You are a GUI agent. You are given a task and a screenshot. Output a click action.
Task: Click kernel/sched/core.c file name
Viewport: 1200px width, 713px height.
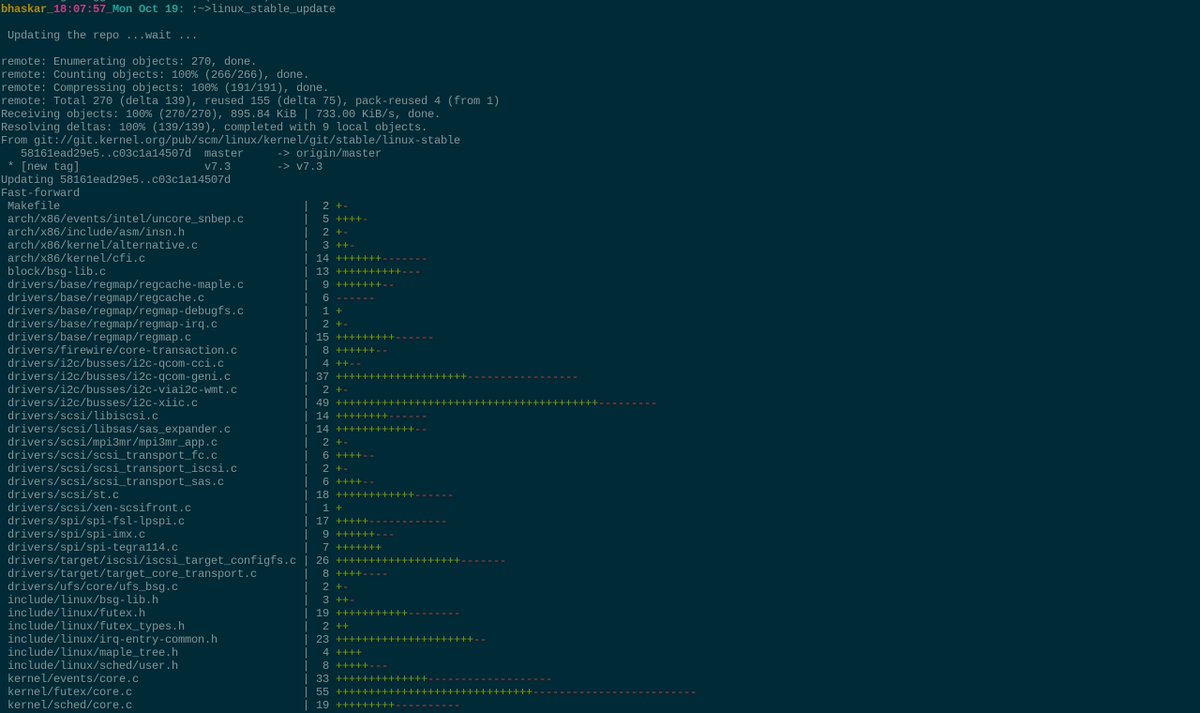(x=70, y=704)
